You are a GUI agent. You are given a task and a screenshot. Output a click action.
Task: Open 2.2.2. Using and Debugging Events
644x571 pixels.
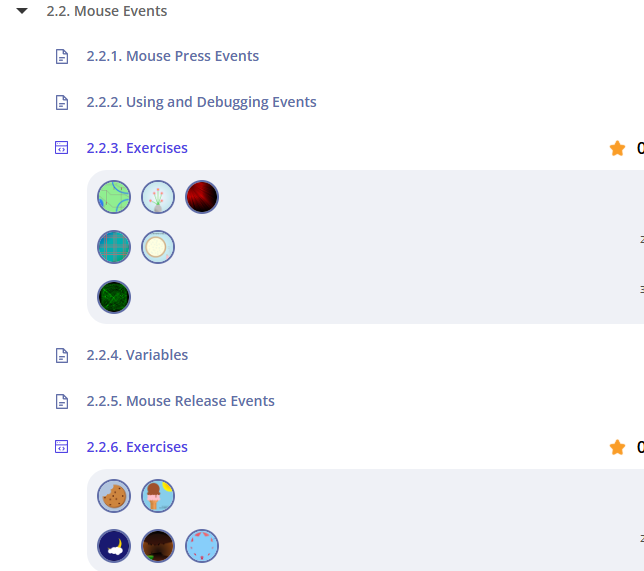tap(201, 102)
